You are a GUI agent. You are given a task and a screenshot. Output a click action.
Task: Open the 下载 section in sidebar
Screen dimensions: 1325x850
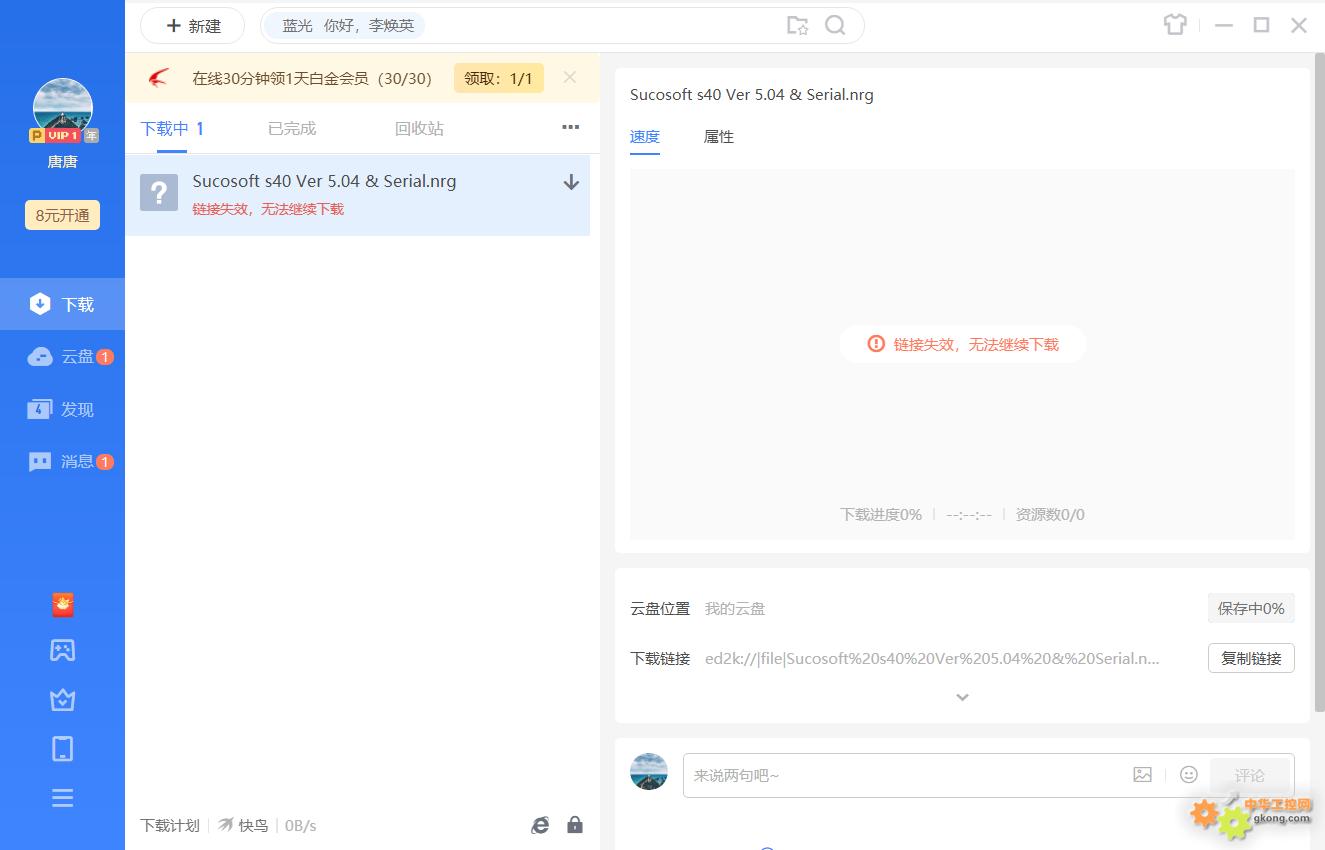[x=62, y=304]
